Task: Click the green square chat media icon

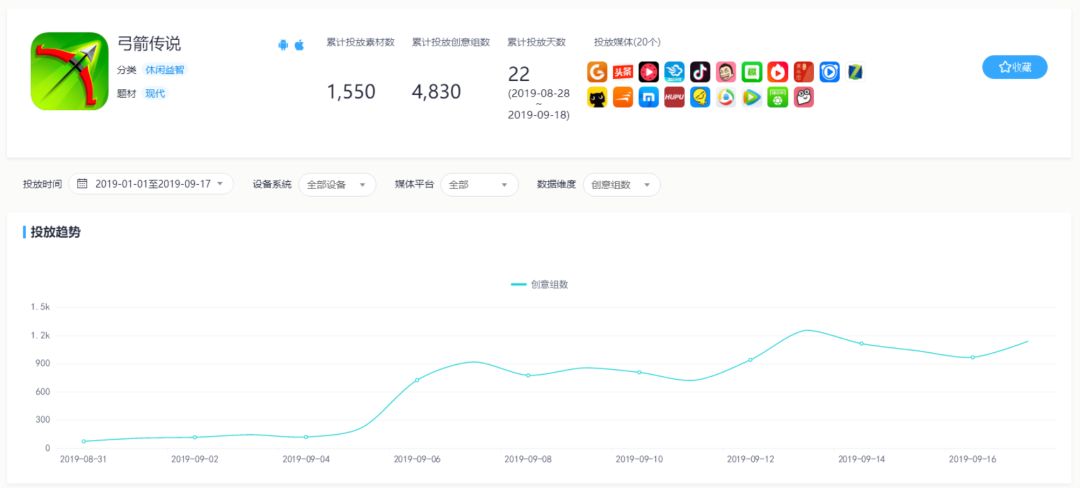Action: pos(751,72)
